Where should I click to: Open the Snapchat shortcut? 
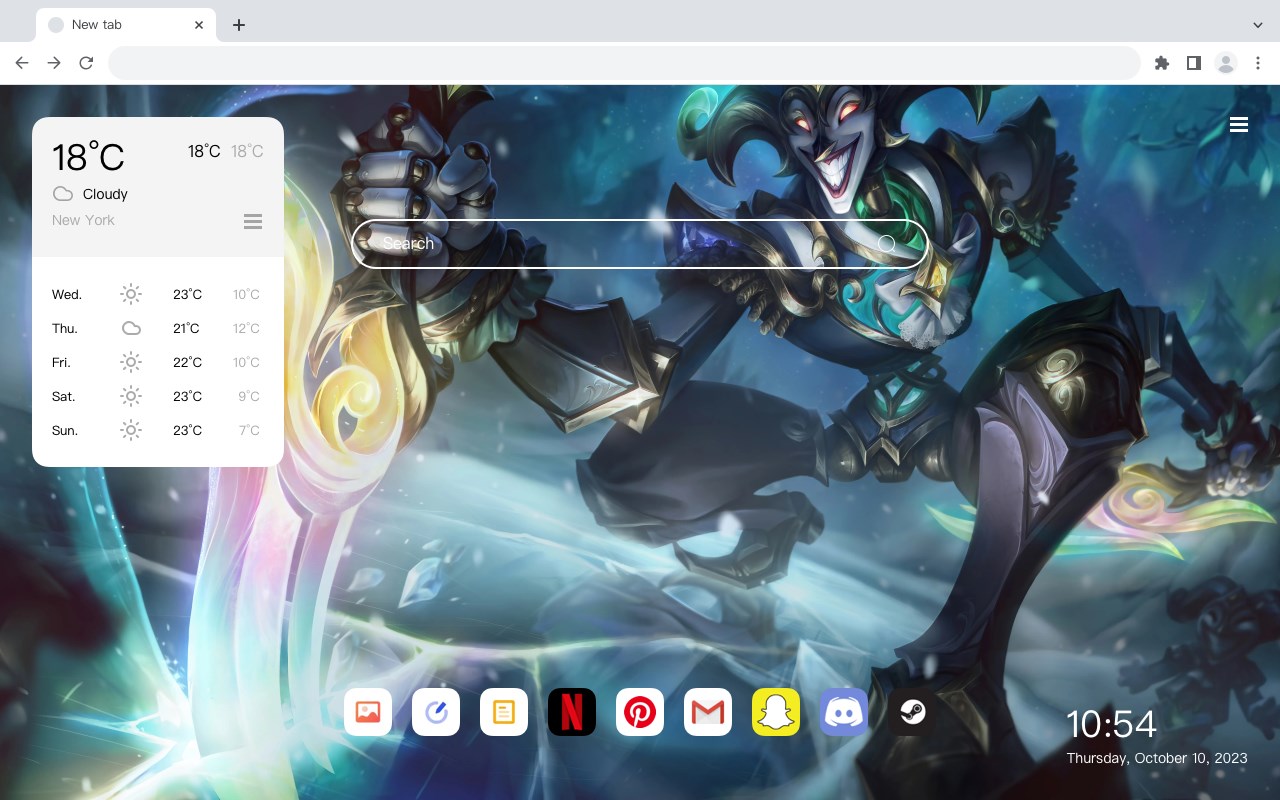[x=776, y=712]
